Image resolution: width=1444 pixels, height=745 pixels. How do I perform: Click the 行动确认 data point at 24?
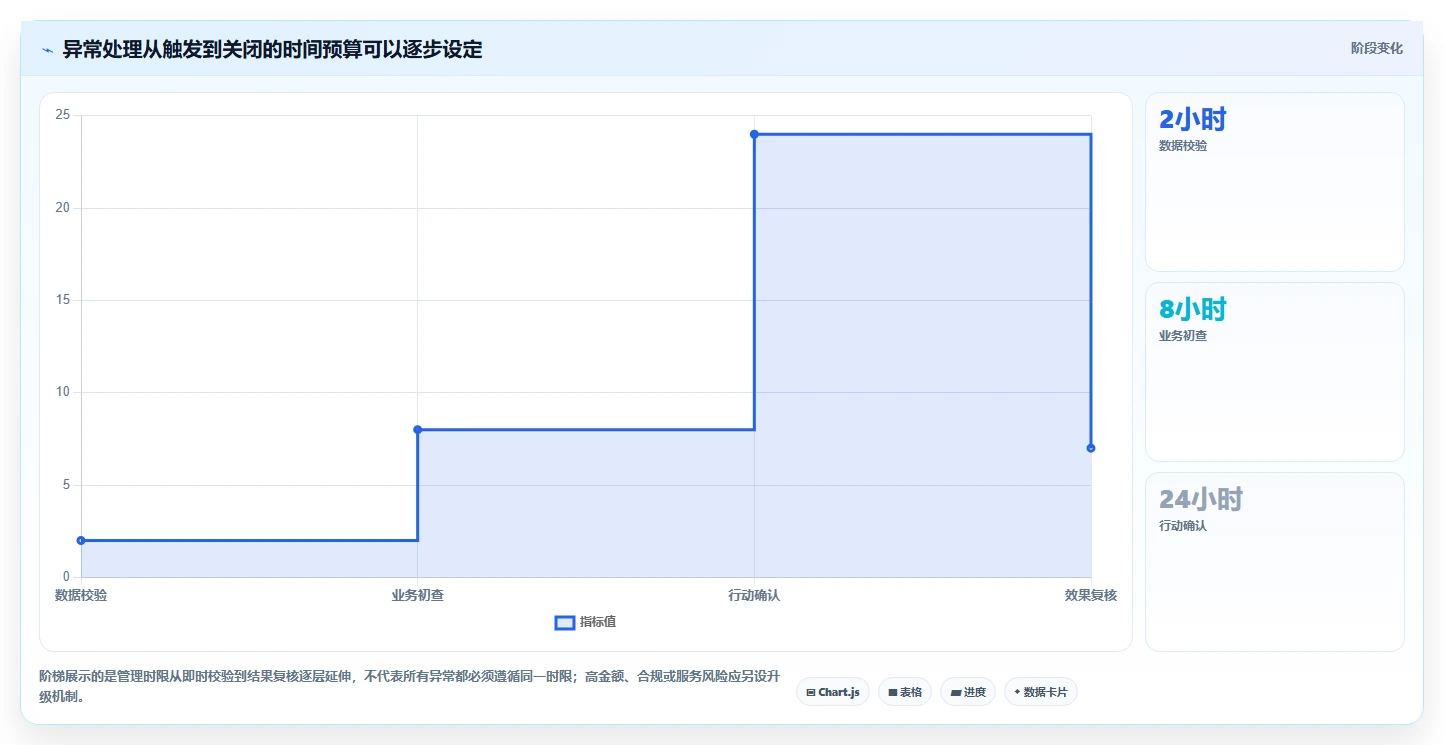click(754, 134)
